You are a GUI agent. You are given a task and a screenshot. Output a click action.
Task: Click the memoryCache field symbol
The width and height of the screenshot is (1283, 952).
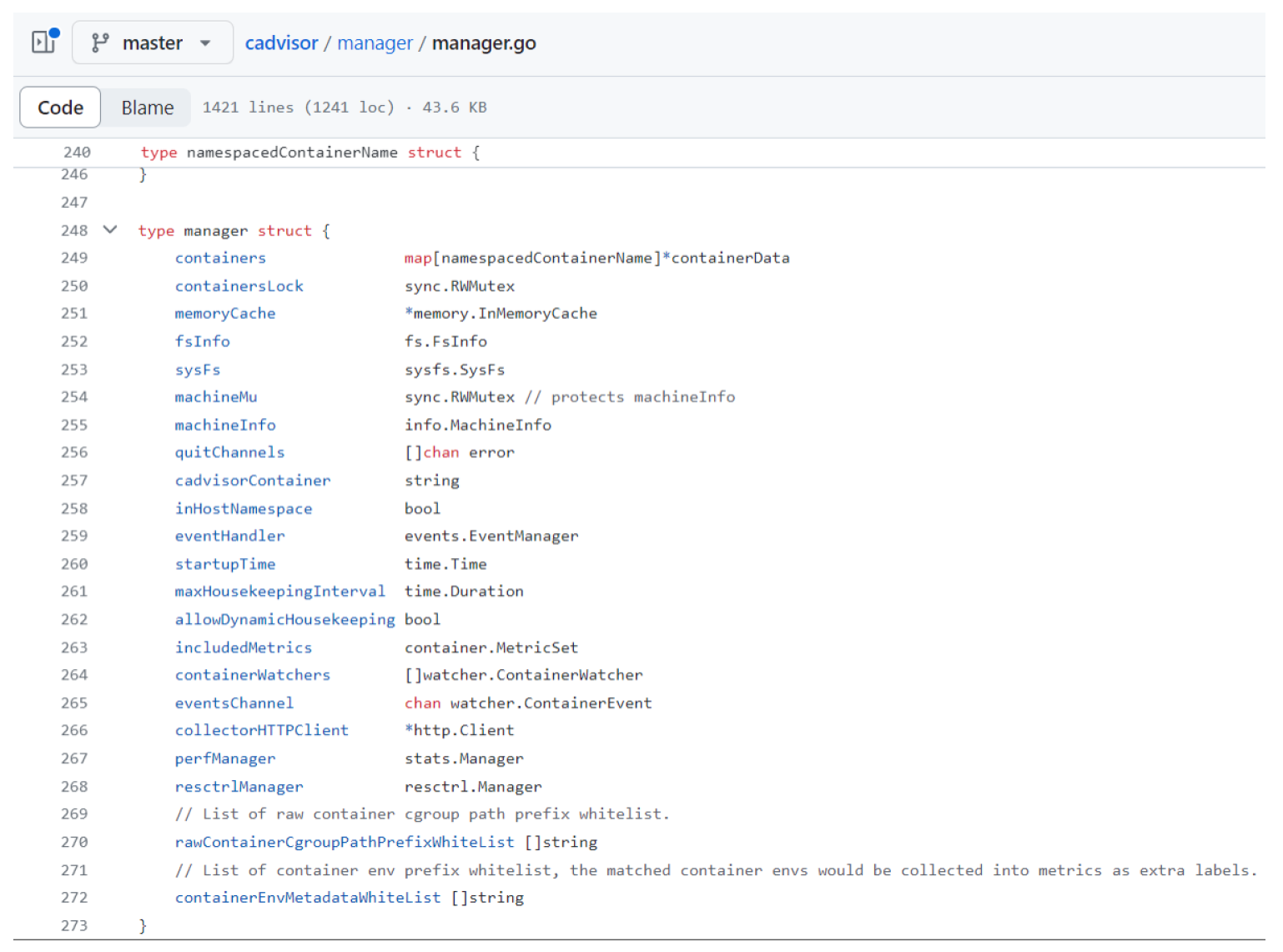[x=224, y=314]
